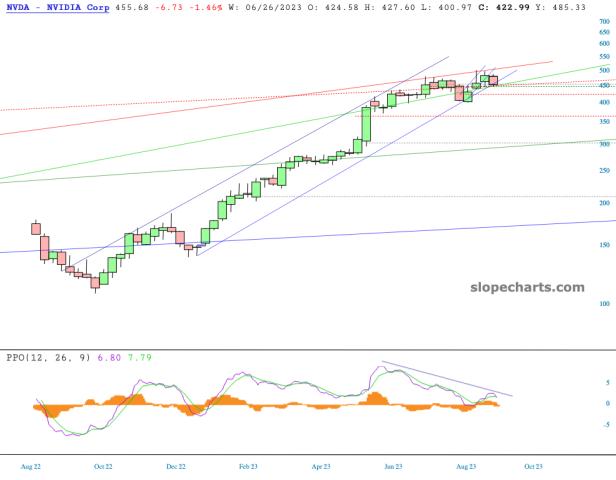Click the 350 price axis label
Viewport: 616px width, 480px height.
(604, 122)
